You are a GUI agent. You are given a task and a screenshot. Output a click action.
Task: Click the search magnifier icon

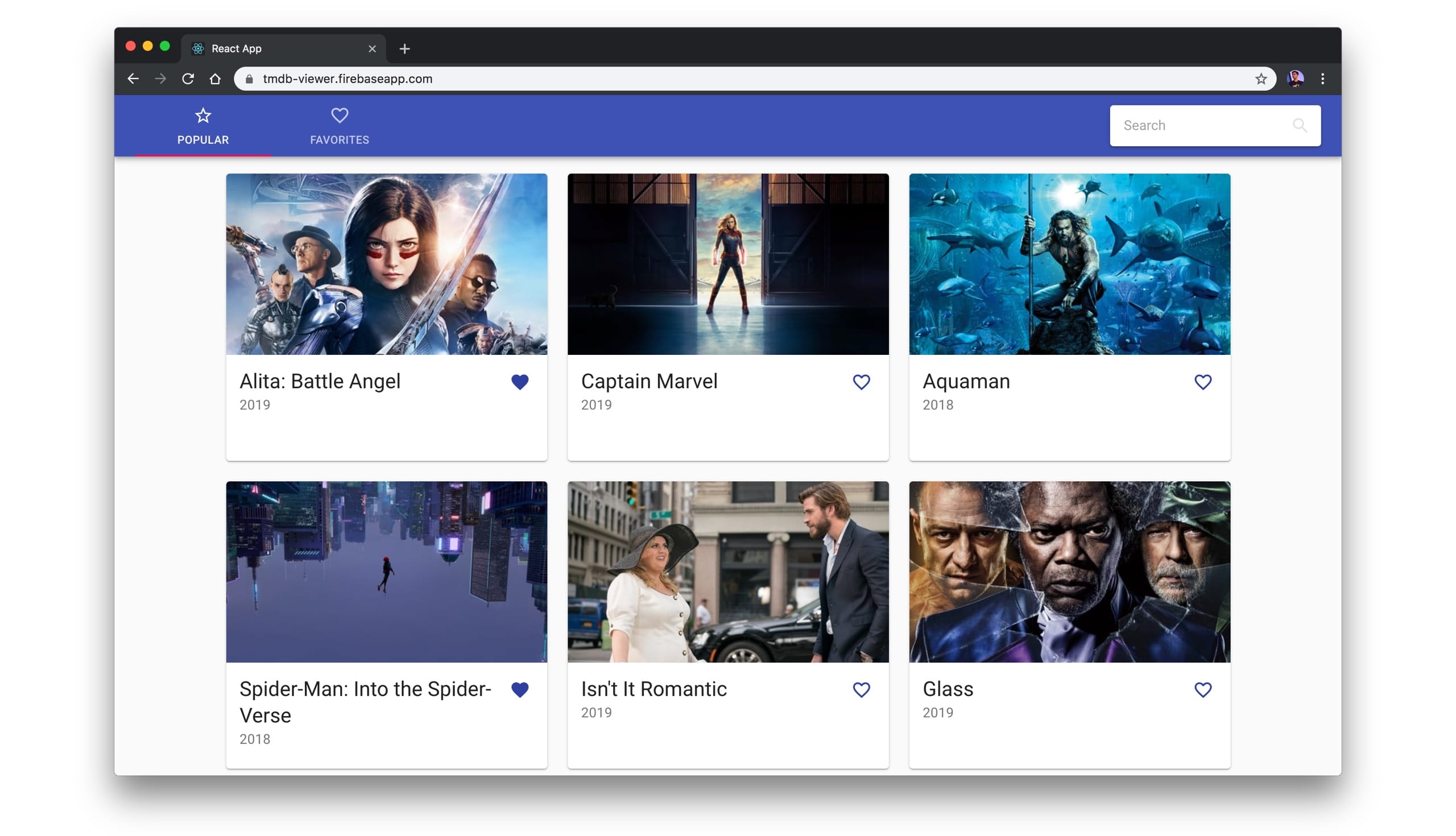click(1300, 125)
